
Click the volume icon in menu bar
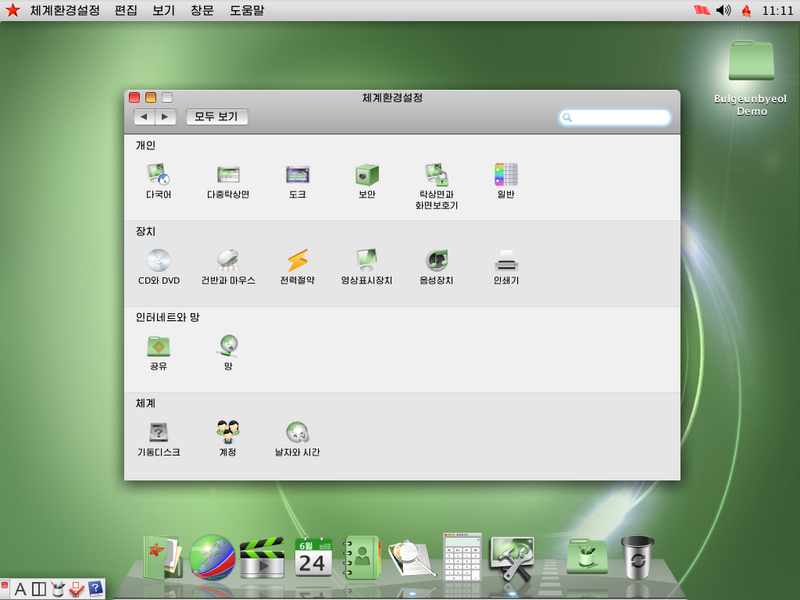pos(724,10)
